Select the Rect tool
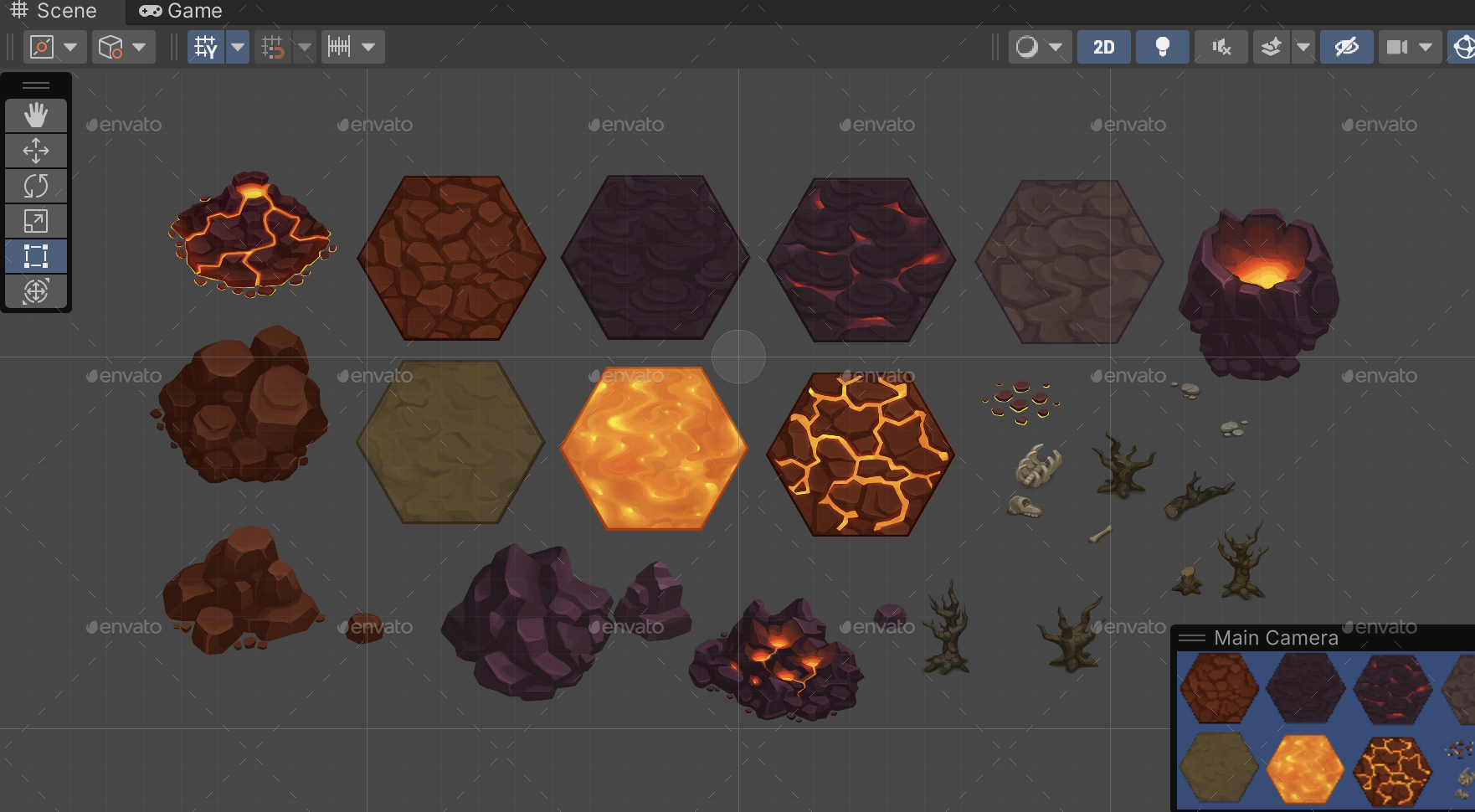This screenshot has height=812, width=1475. (x=36, y=256)
